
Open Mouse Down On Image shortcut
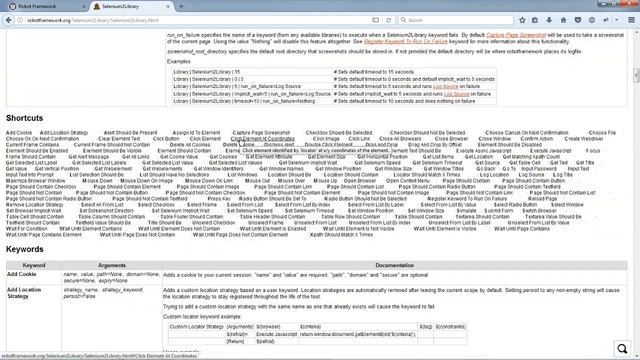(146, 181)
